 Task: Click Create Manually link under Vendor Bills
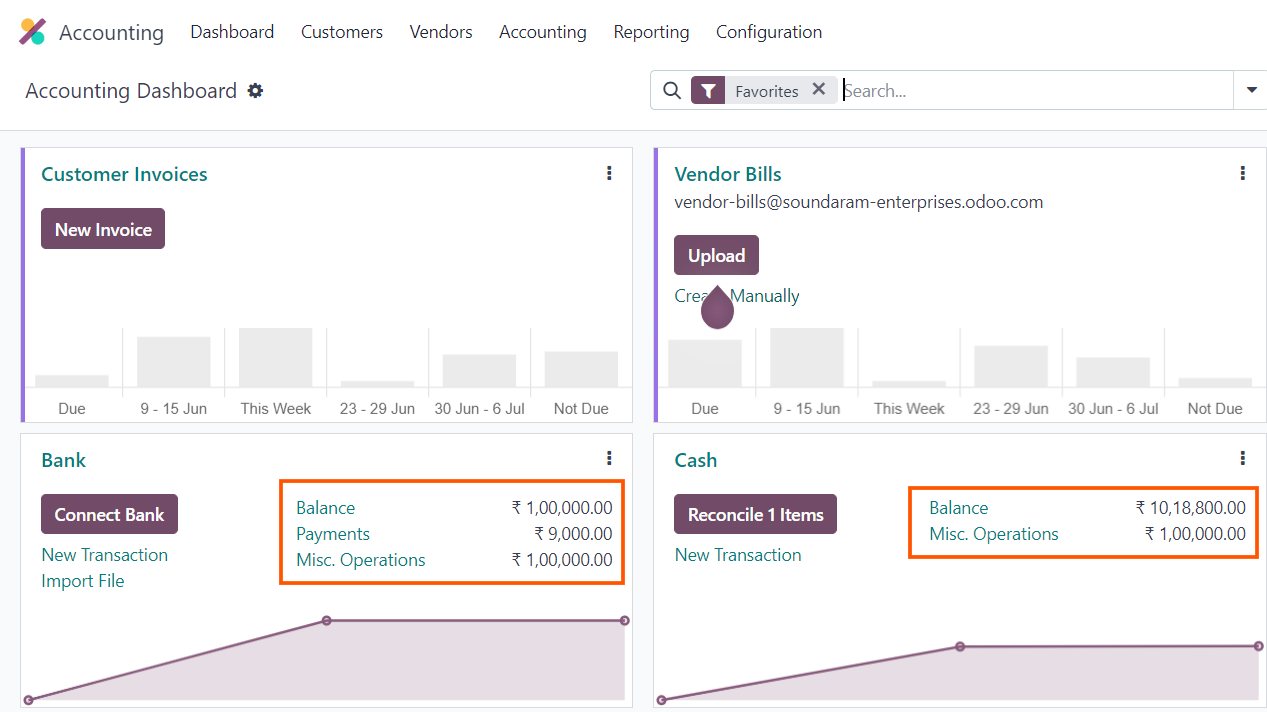coord(737,296)
